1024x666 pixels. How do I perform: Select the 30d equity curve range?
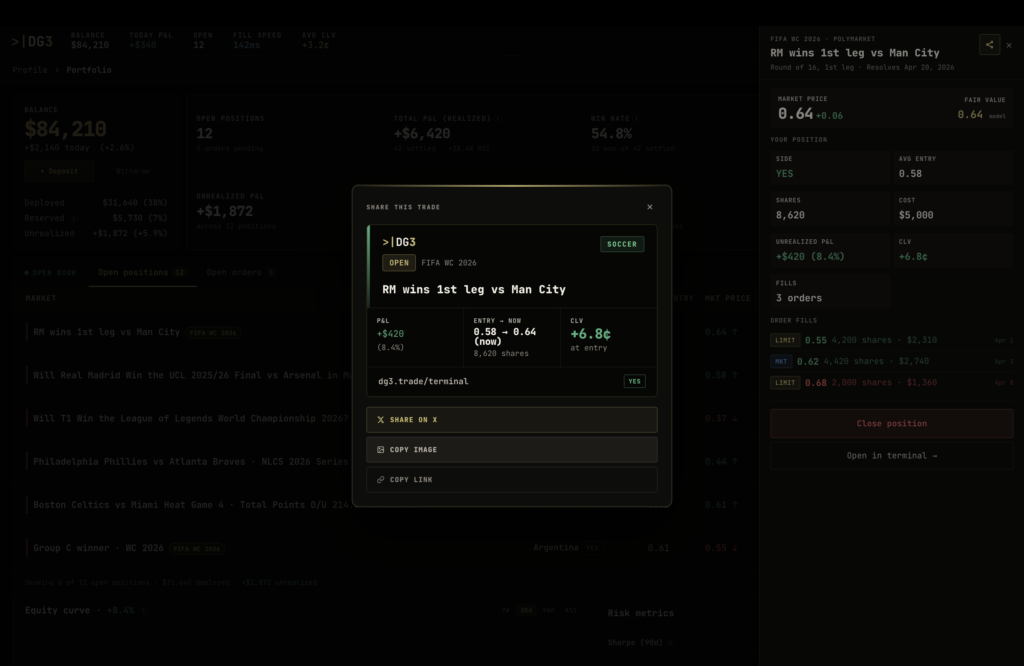(x=526, y=610)
